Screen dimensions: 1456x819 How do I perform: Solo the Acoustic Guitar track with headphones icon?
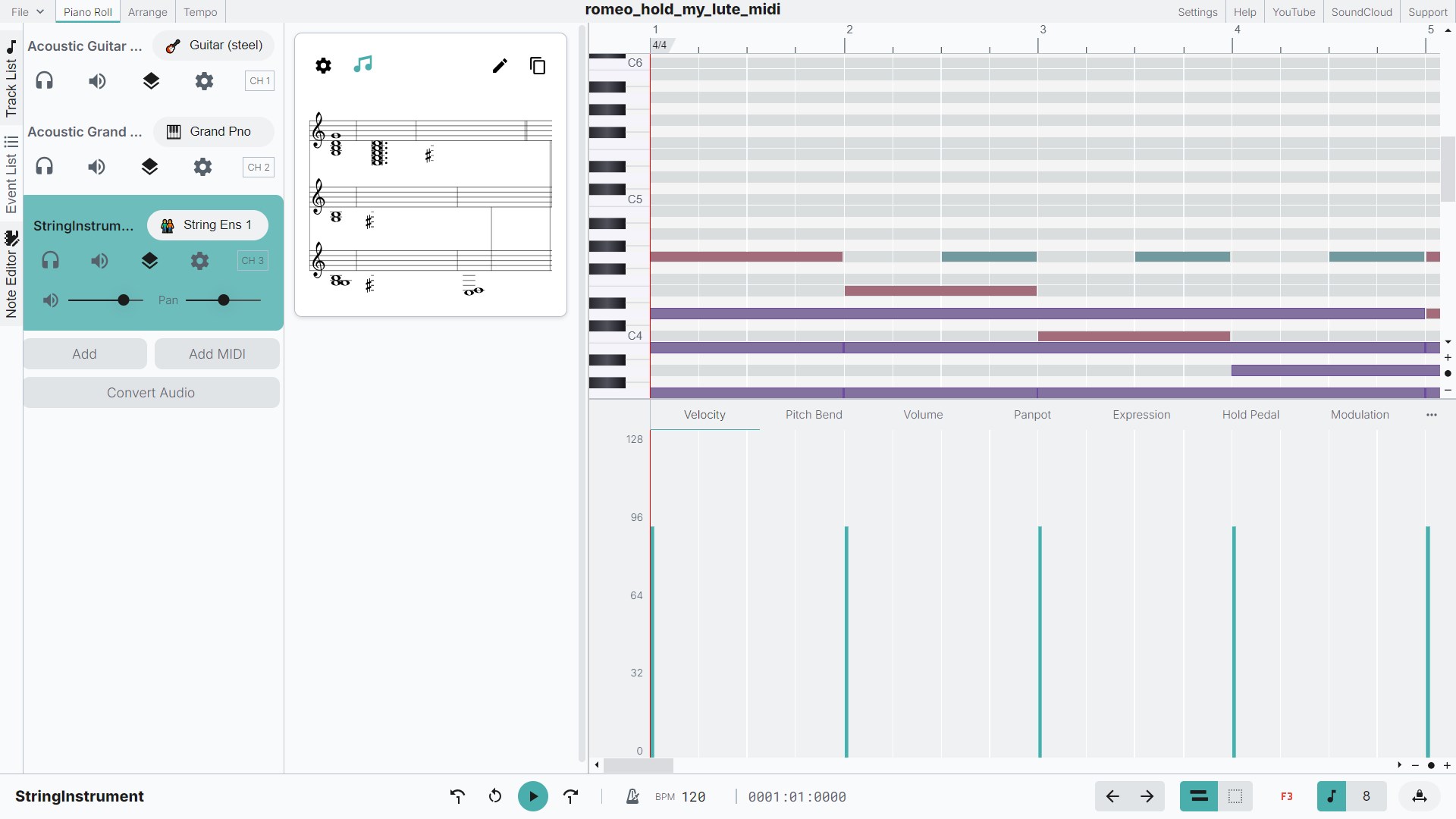coord(44,80)
